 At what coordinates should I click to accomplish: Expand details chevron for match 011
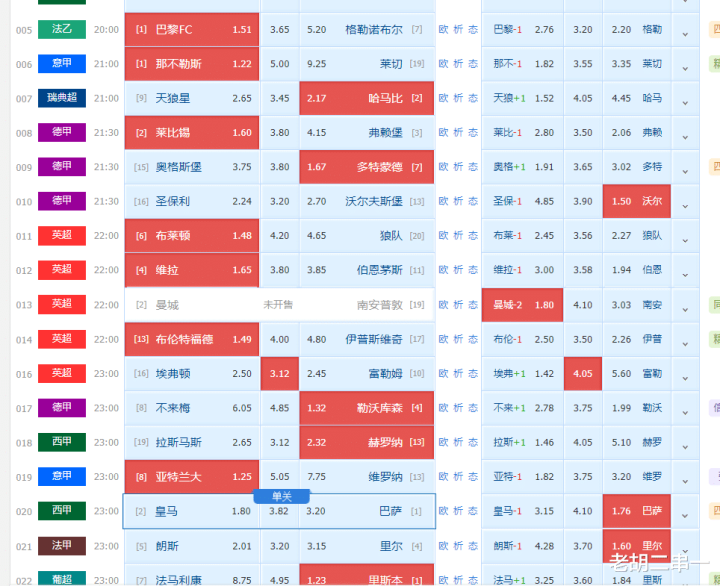(x=685, y=241)
